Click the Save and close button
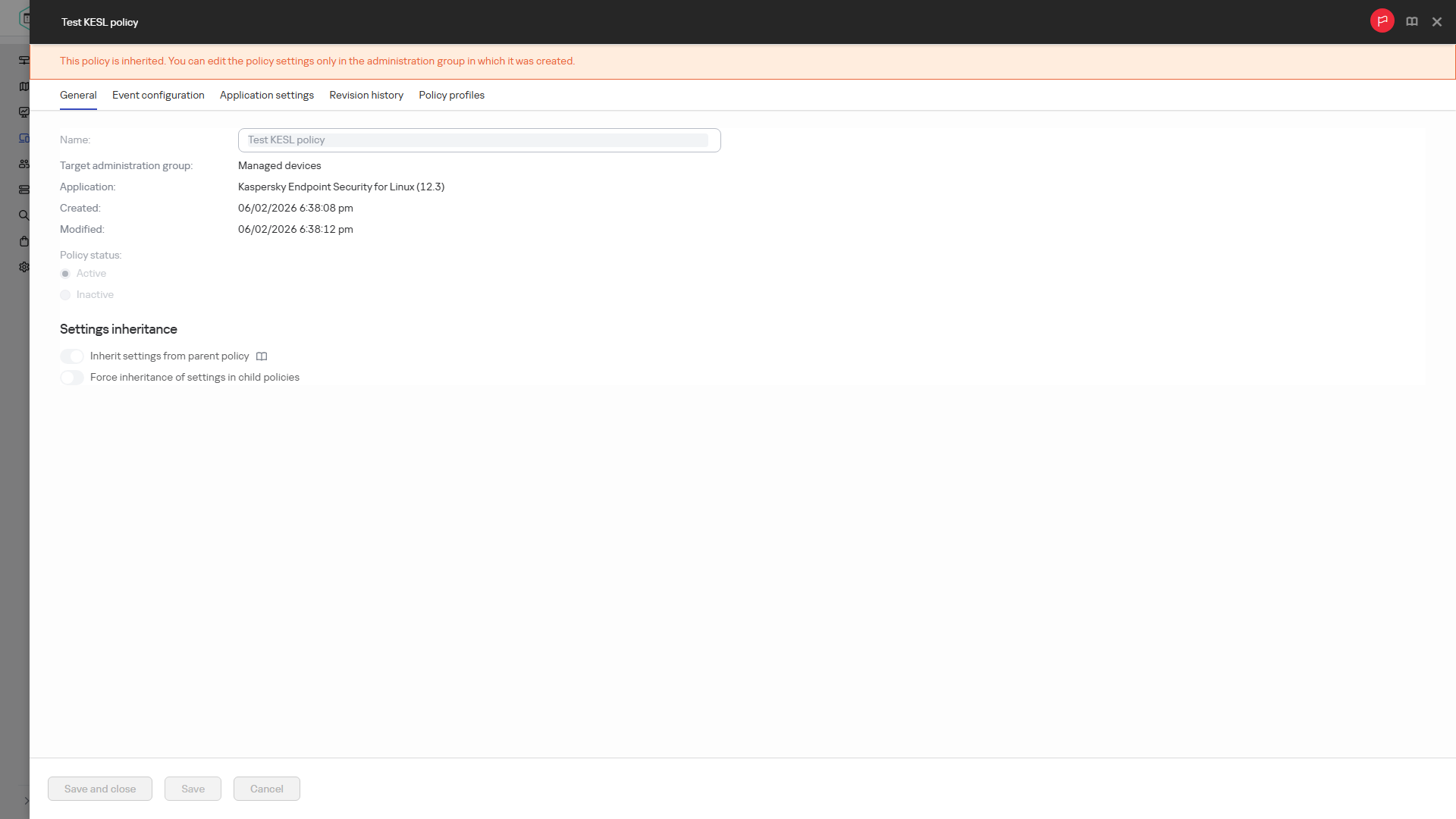The width and height of the screenshot is (1456, 819). tap(100, 789)
